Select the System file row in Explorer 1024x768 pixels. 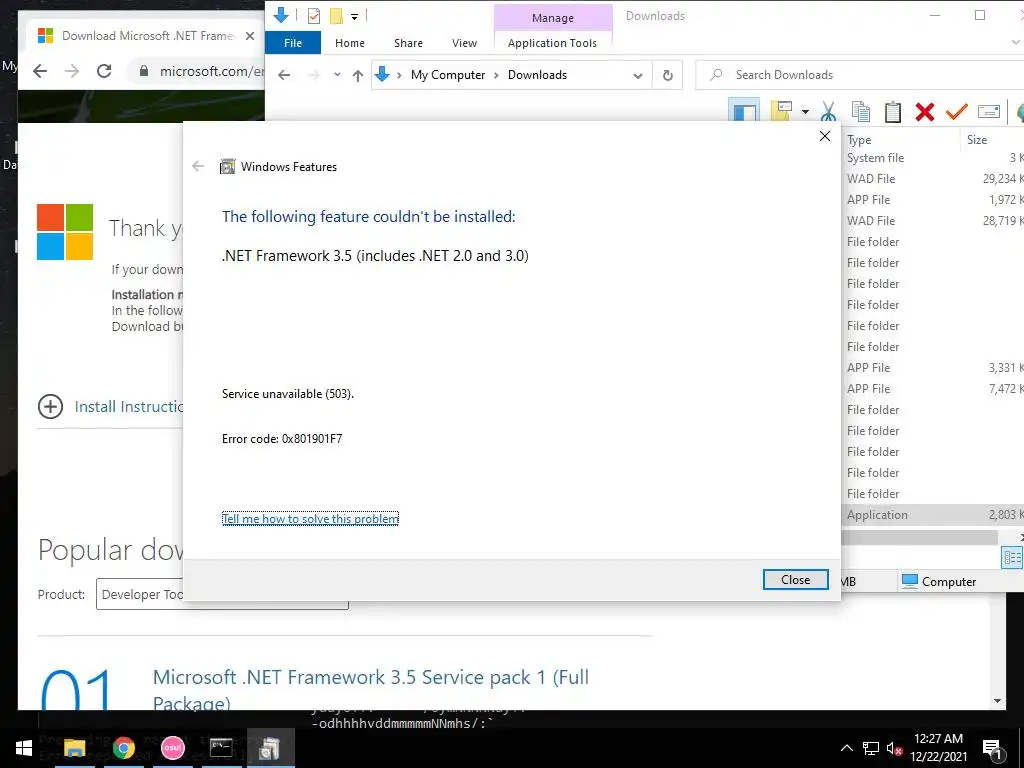point(933,158)
